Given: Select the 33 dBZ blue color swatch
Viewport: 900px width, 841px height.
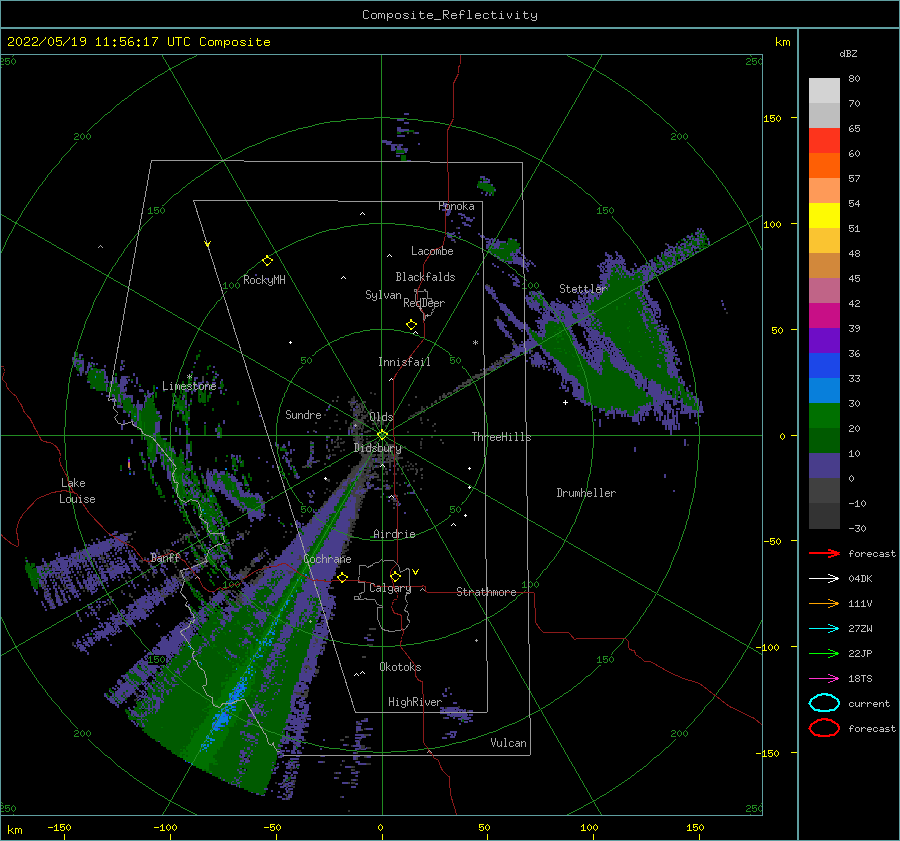Looking at the screenshot, I should pos(824,390).
